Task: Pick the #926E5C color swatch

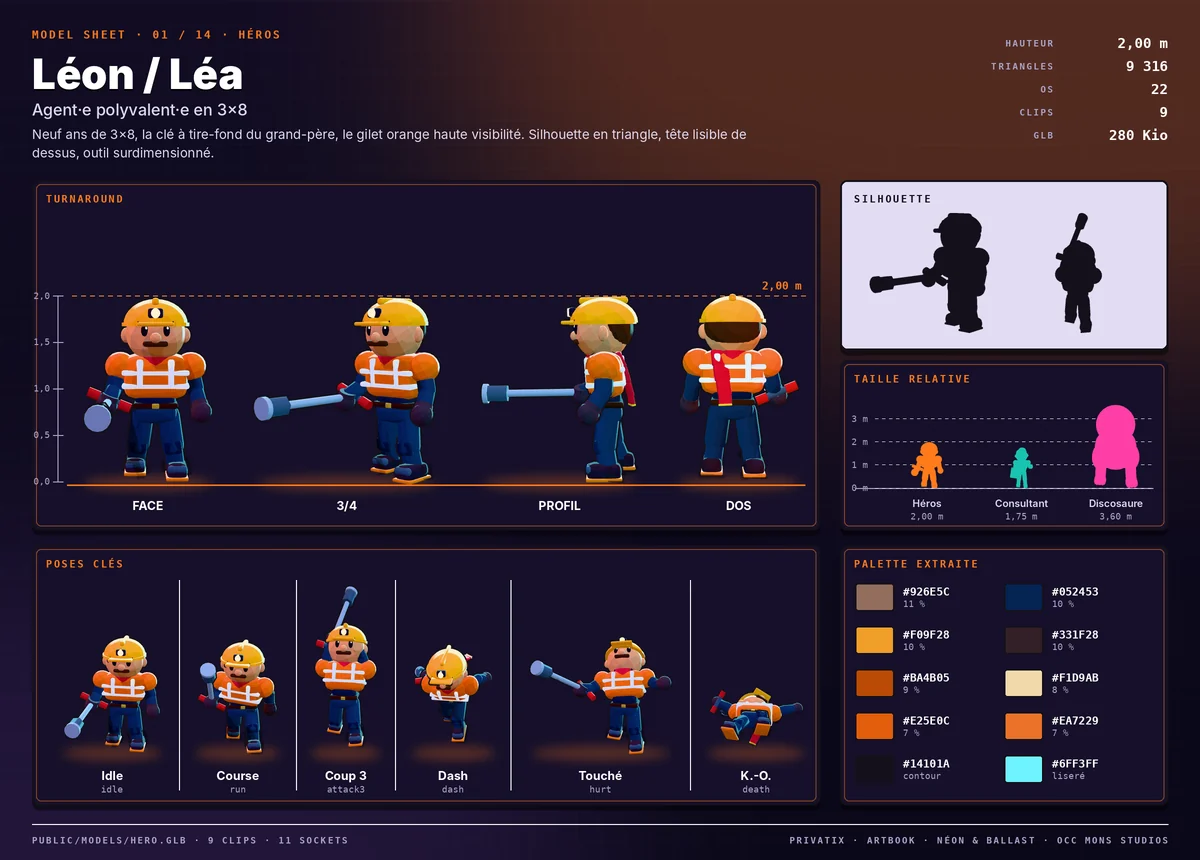Action: point(874,597)
